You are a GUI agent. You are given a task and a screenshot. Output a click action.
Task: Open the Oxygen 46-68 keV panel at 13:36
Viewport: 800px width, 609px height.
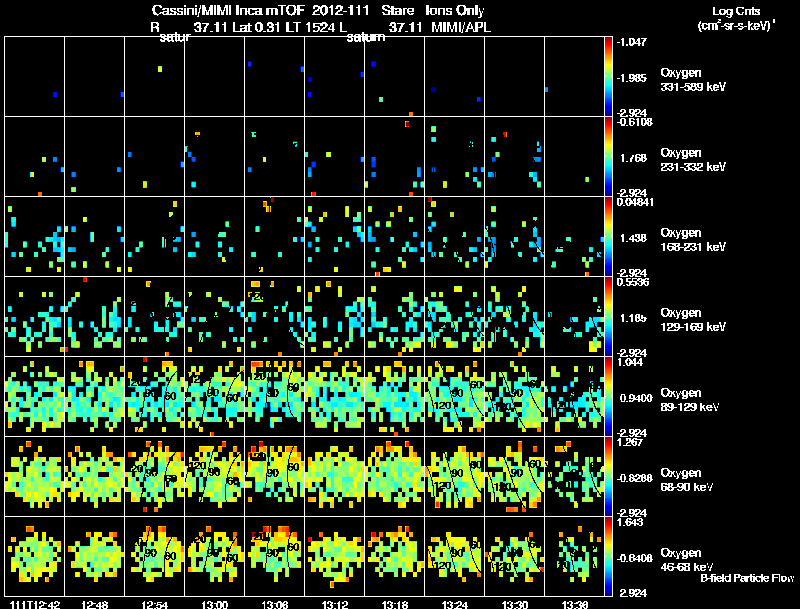coord(574,556)
